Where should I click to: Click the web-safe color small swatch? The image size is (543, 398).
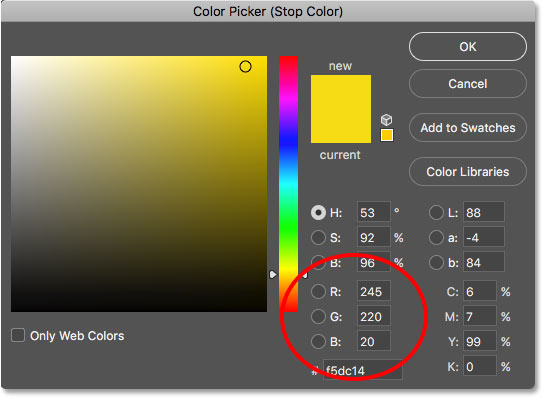[387, 135]
